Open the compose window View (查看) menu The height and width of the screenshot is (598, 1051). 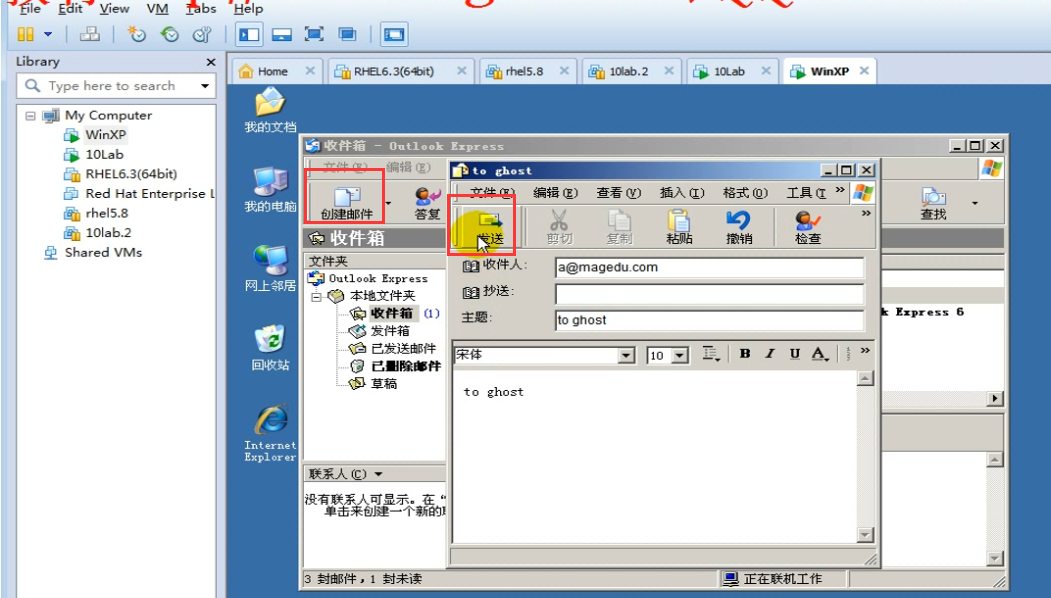click(x=619, y=193)
